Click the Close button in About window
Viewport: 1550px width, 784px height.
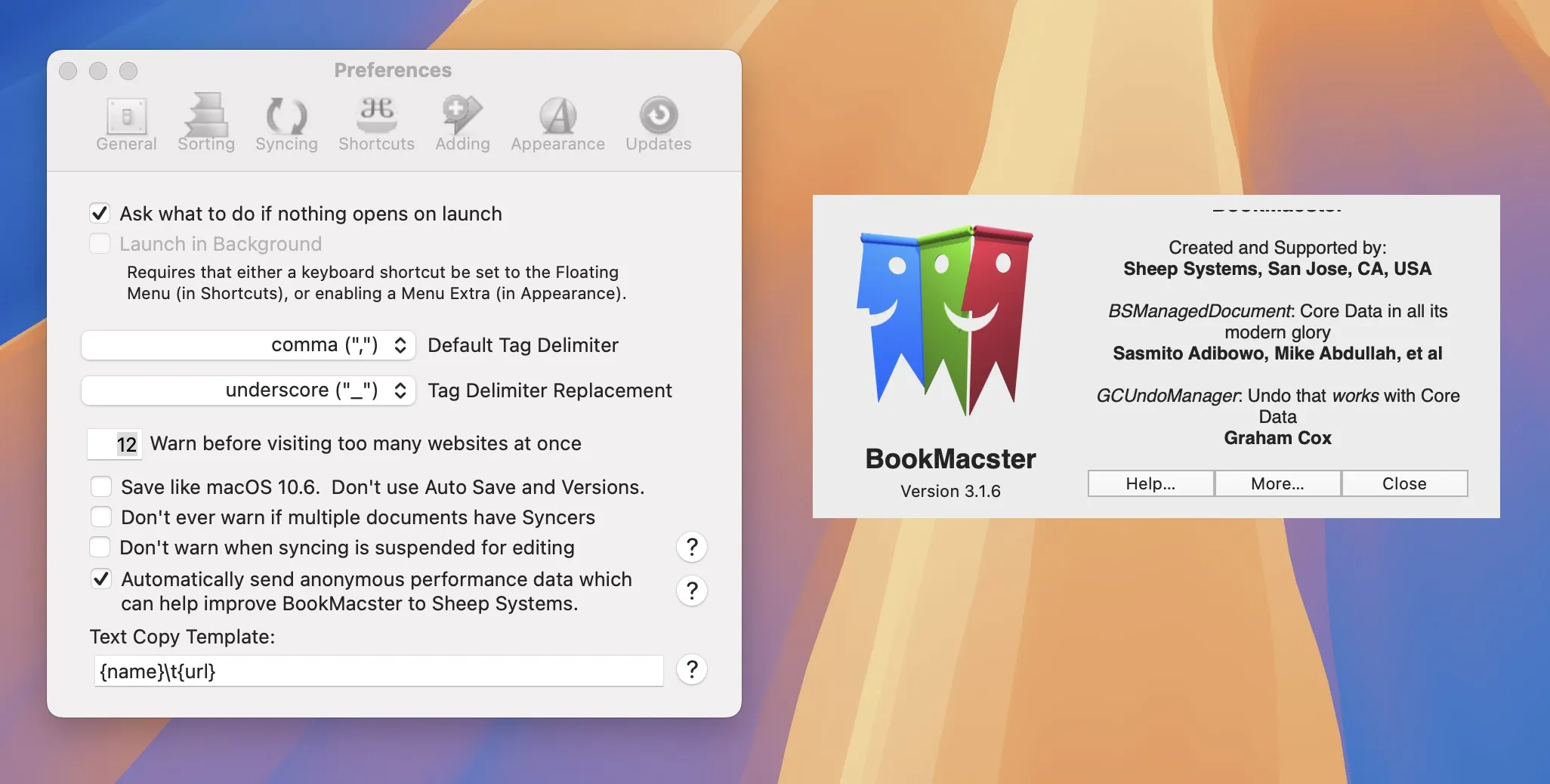1404,483
